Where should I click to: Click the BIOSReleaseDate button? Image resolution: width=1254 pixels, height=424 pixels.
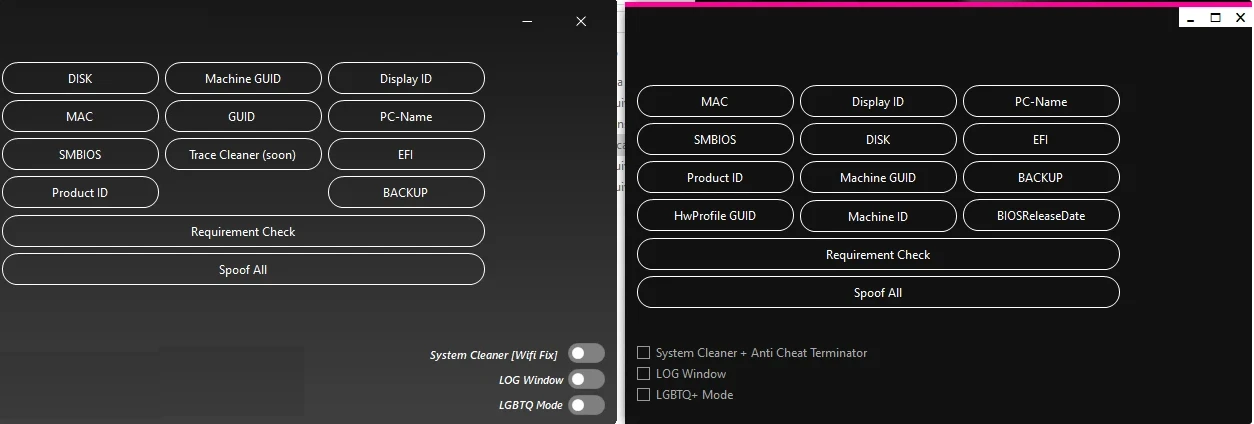[1040, 216]
